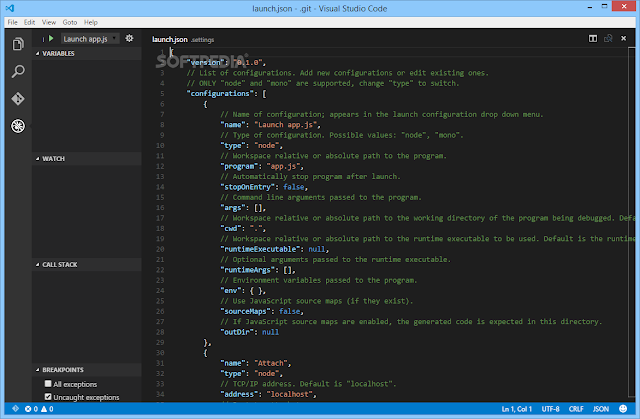The image size is (640, 419).
Task: Change the UTF-8 file encoding
Action: (x=550, y=409)
